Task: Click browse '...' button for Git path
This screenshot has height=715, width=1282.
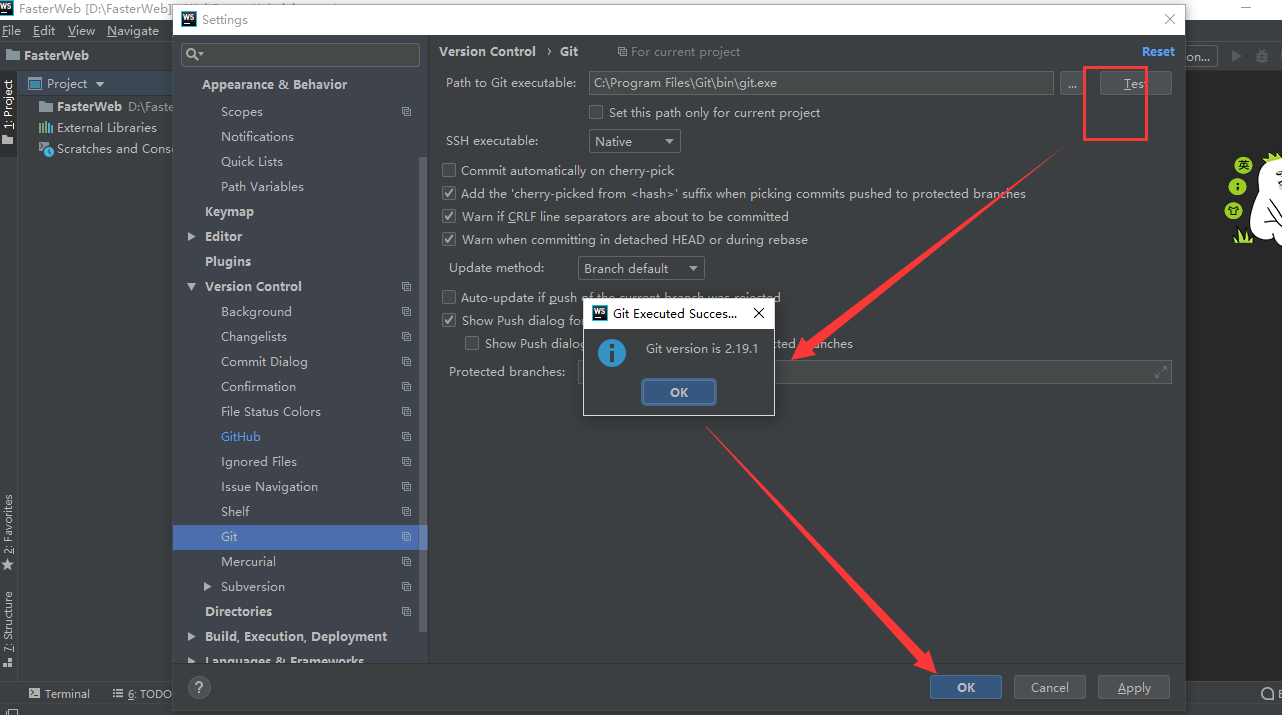Action: (x=1072, y=83)
